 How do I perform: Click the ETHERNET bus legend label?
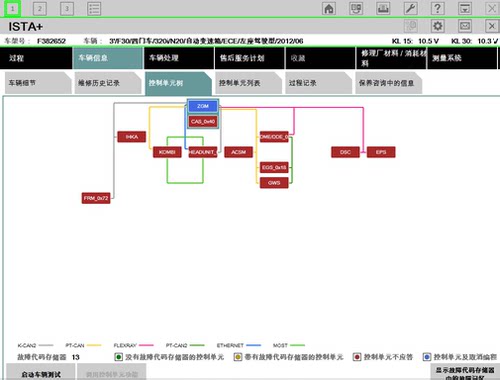click(x=230, y=345)
